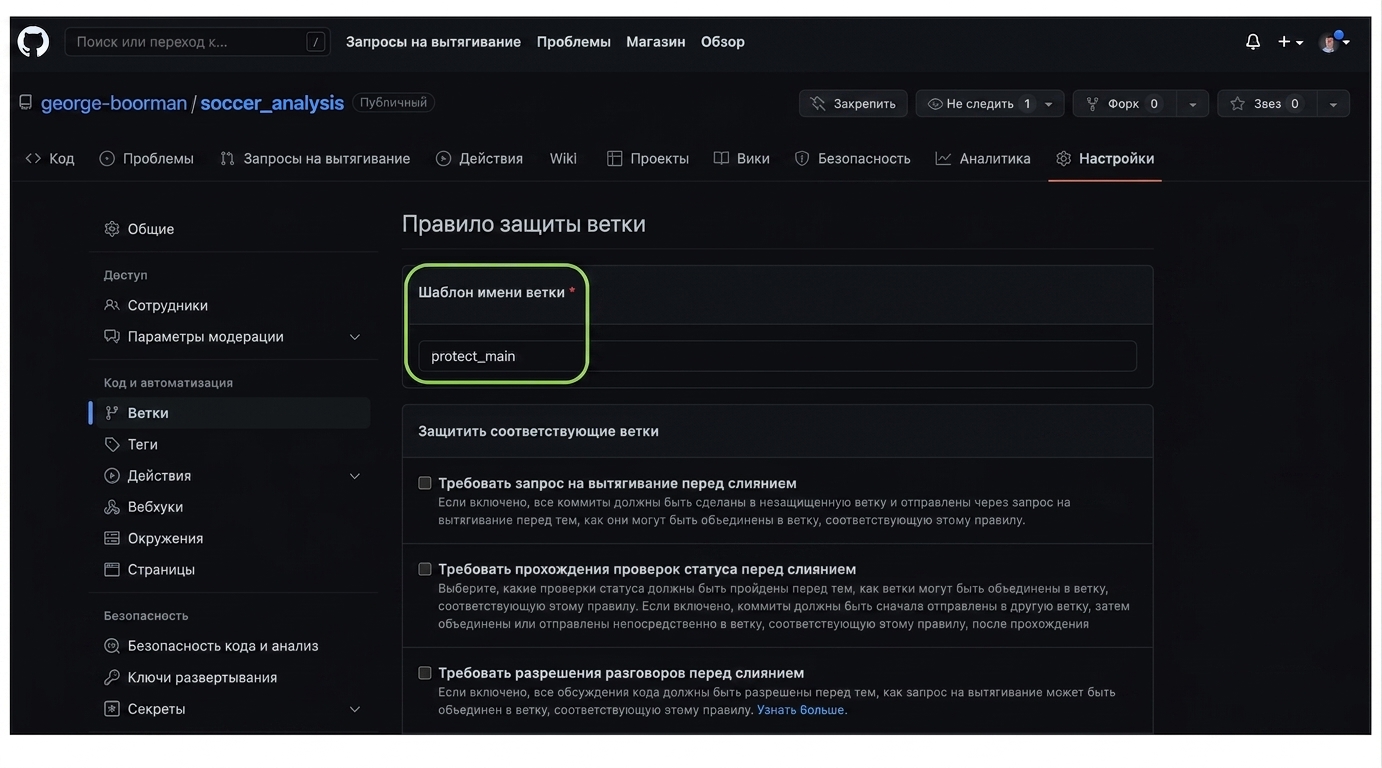This screenshot has height=768, width=1382.
Task: Select Страницы in settings sidebar
Action: 234,569
